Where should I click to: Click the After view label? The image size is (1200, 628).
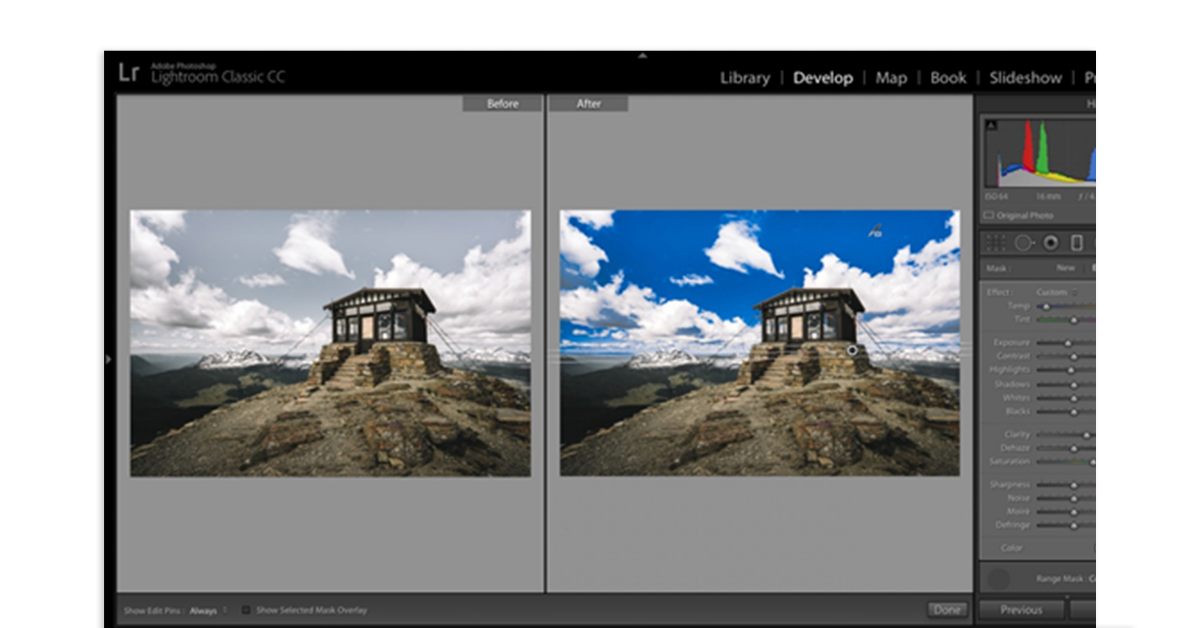tap(588, 104)
